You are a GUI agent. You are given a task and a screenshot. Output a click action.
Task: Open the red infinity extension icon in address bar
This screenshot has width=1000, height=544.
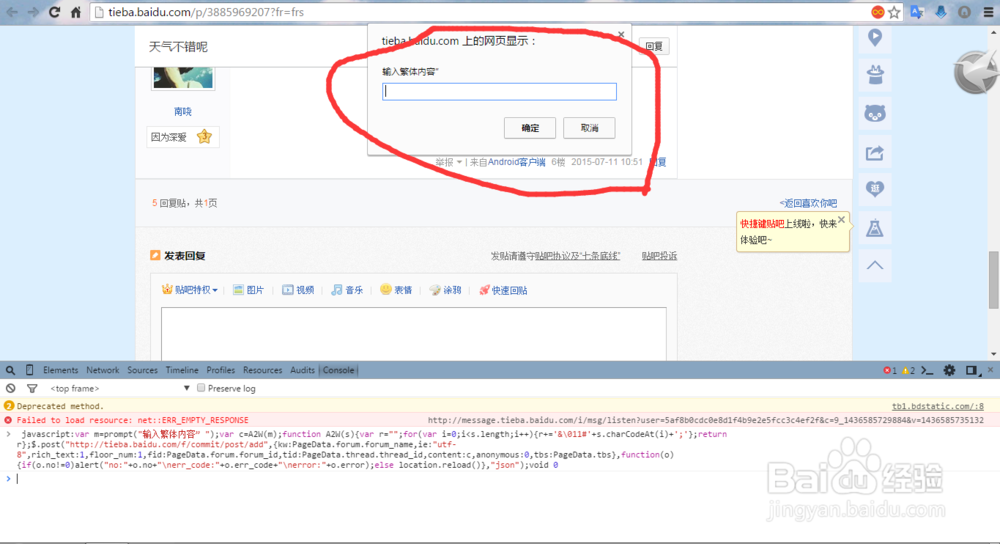878,12
